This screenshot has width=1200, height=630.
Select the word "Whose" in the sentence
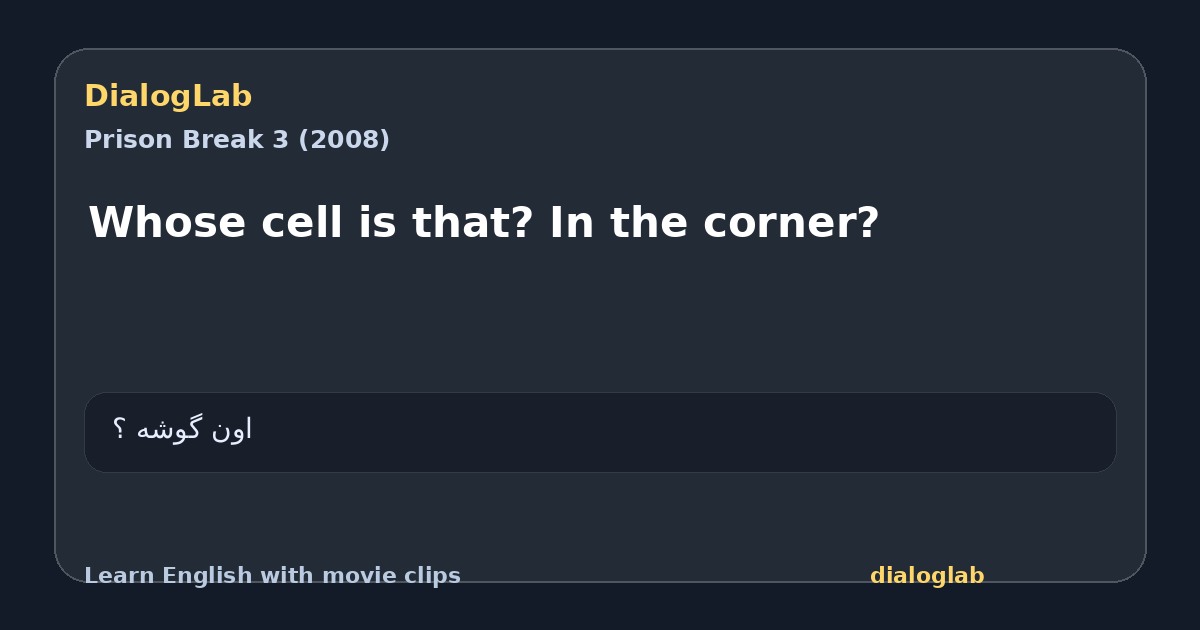(167, 222)
